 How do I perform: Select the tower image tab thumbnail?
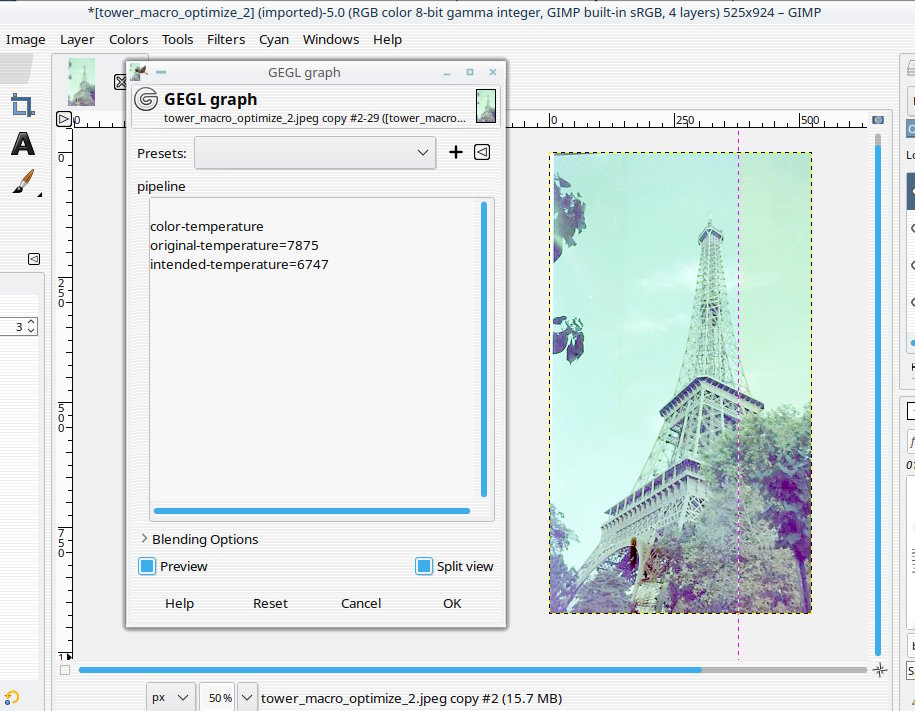(81, 81)
